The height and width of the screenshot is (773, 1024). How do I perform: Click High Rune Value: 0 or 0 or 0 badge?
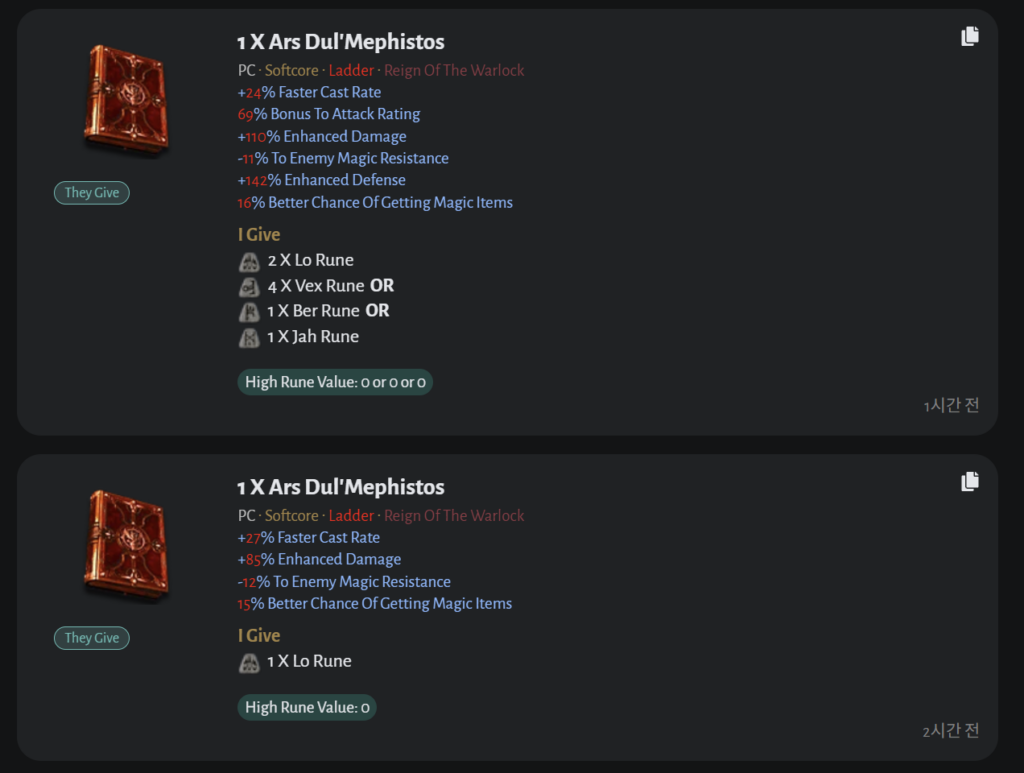(x=335, y=382)
